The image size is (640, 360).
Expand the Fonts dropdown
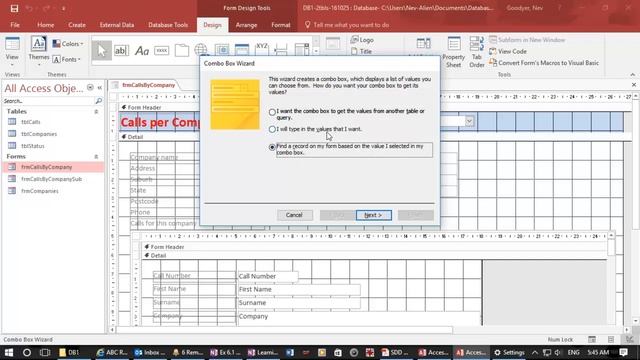67,60
